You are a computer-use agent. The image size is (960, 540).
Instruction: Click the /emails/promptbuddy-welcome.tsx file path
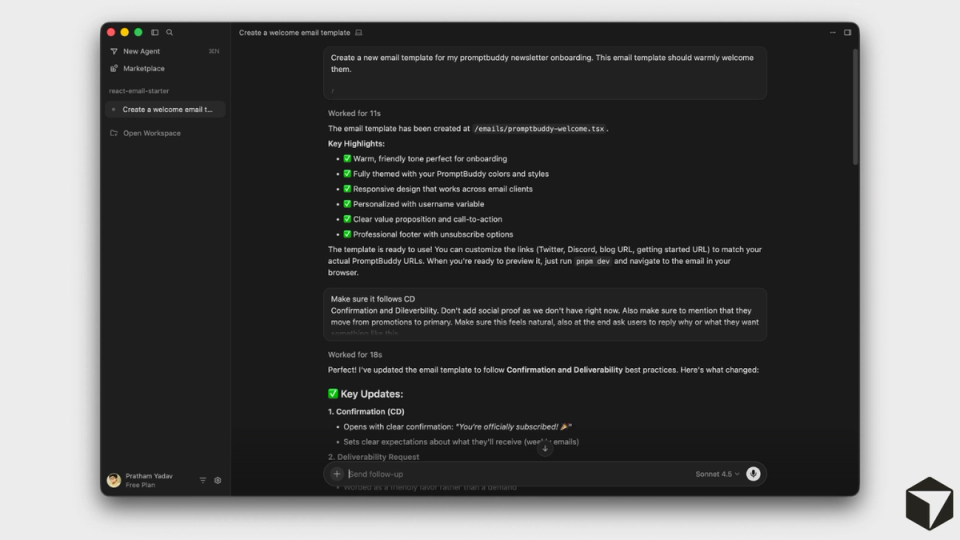pyautogui.click(x=539, y=129)
